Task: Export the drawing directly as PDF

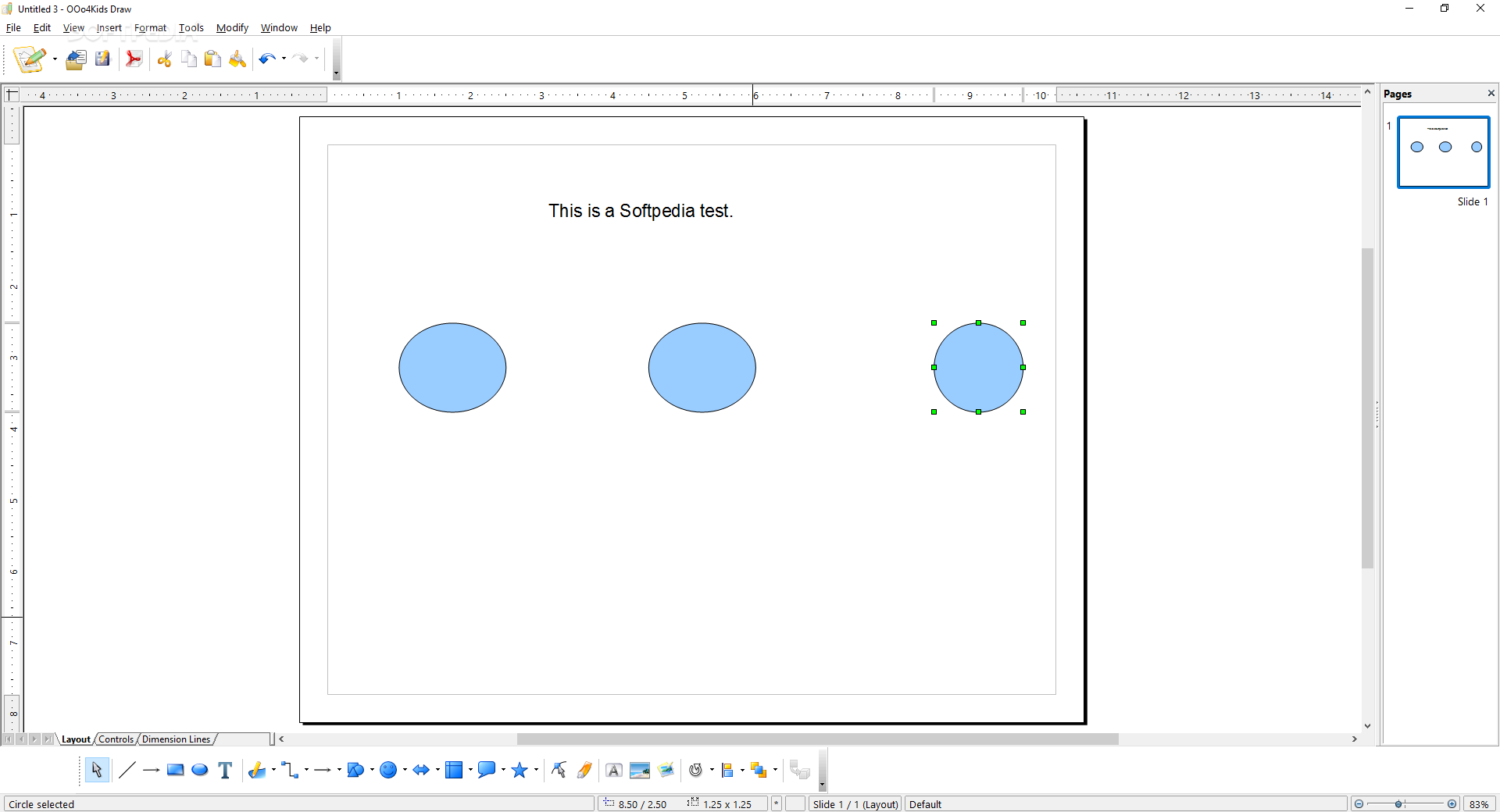Action: click(134, 59)
